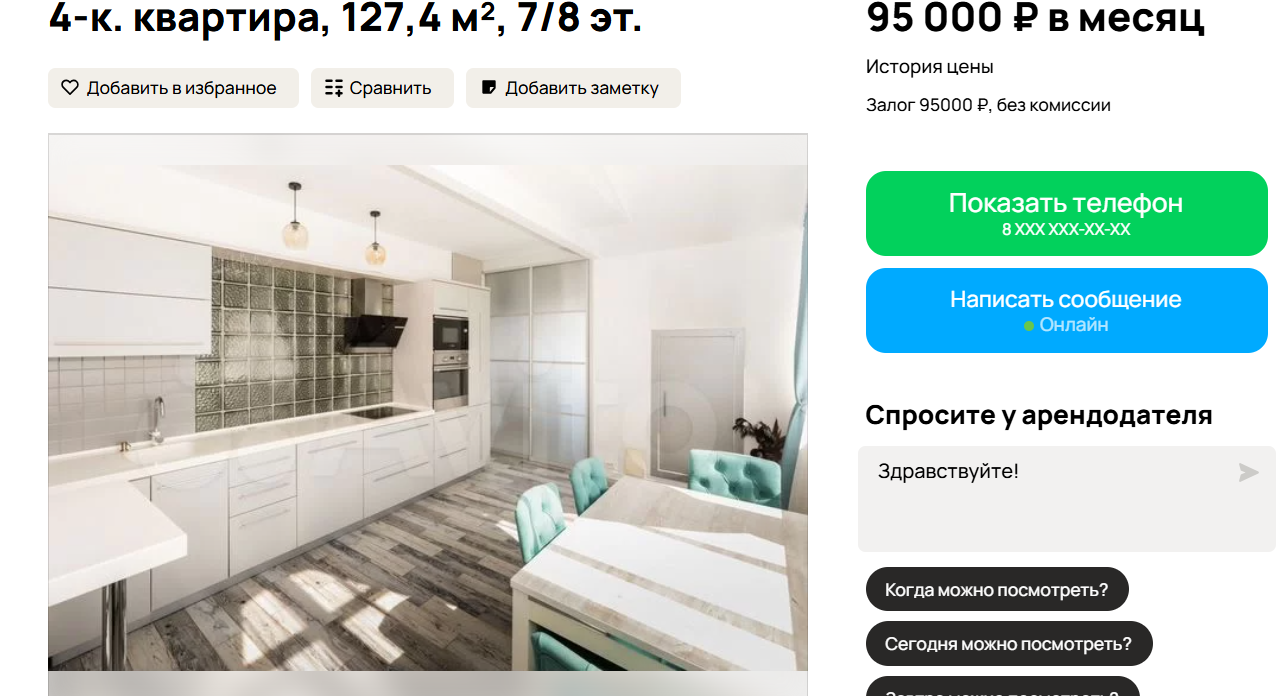
Task: Choose Сегодня можно посмотреть? quick question
Action: pyautogui.click(x=1009, y=643)
